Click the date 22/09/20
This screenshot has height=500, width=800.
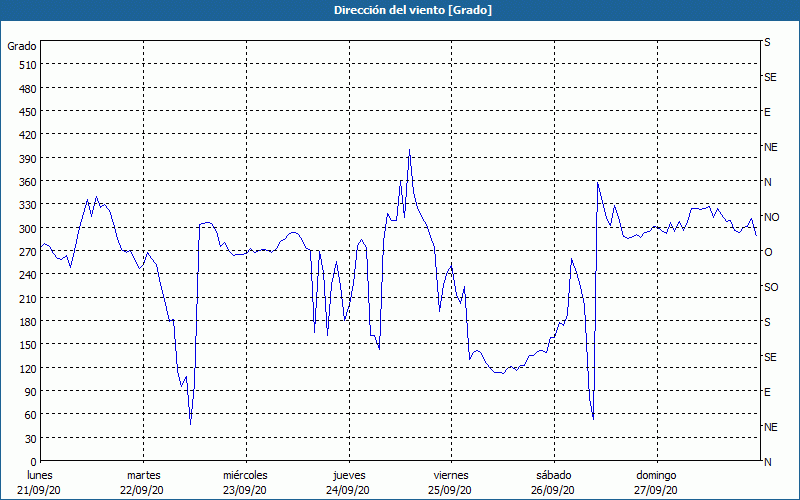pos(142,490)
